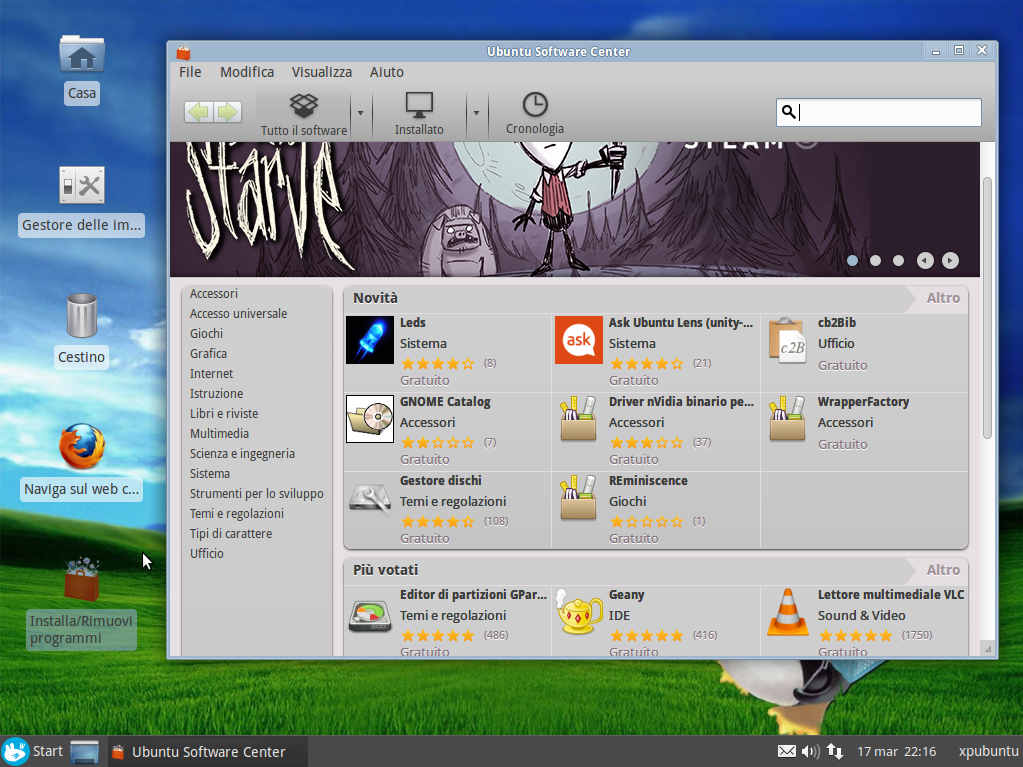The image size is (1023, 767).
Task: Show the previous banner slide
Action: click(925, 260)
